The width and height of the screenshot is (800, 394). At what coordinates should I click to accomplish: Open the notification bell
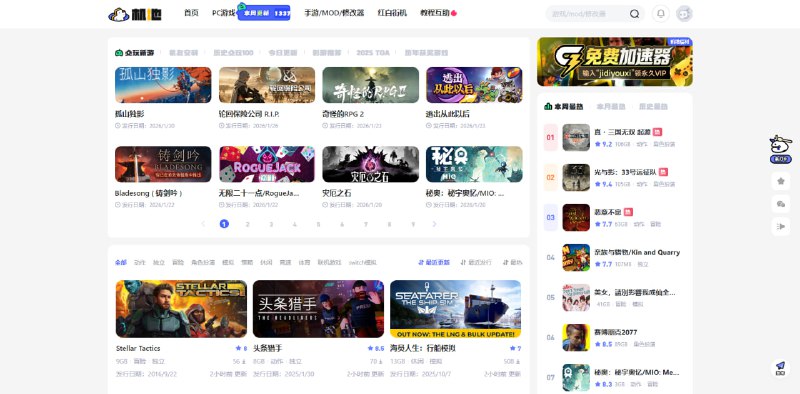(x=661, y=14)
